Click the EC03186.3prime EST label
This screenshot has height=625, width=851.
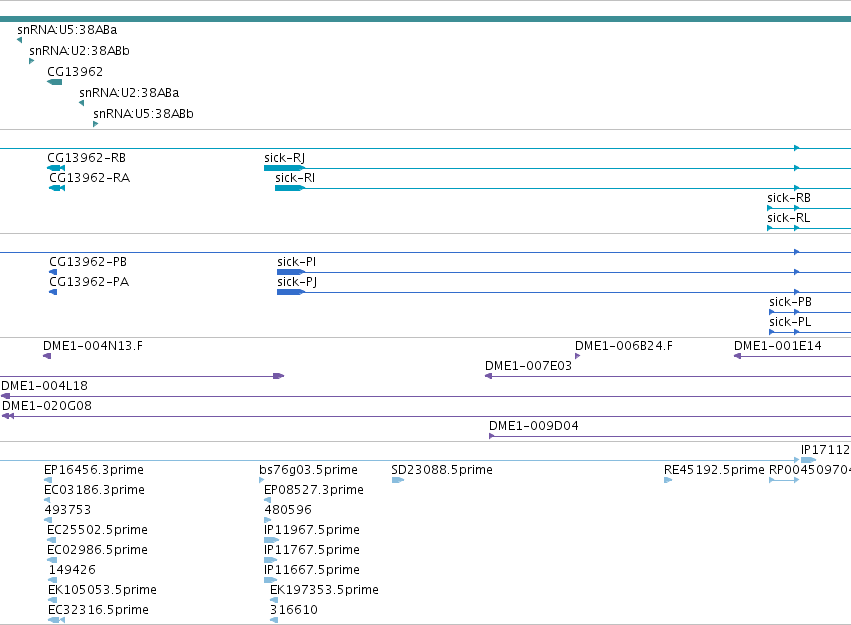click(x=94, y=490)
